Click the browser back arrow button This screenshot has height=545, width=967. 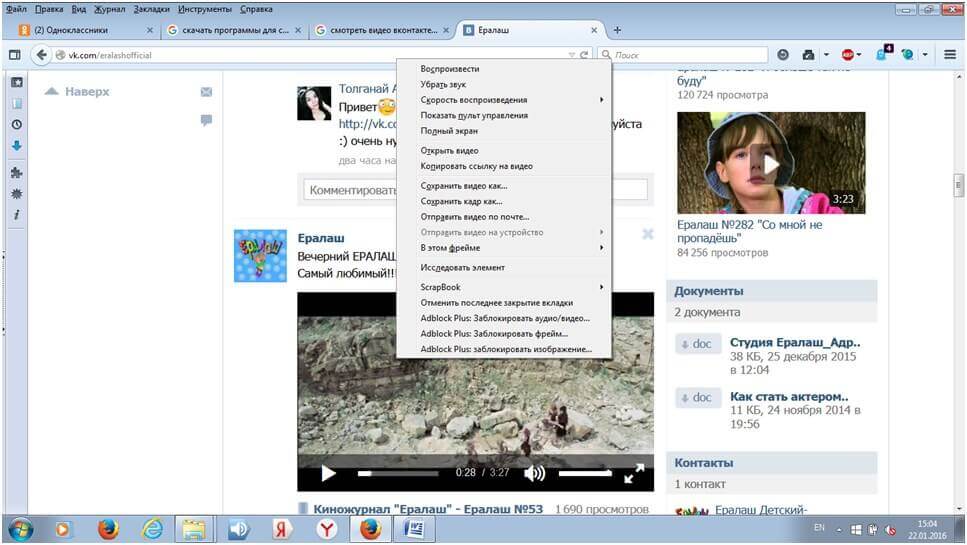(41, 55)
